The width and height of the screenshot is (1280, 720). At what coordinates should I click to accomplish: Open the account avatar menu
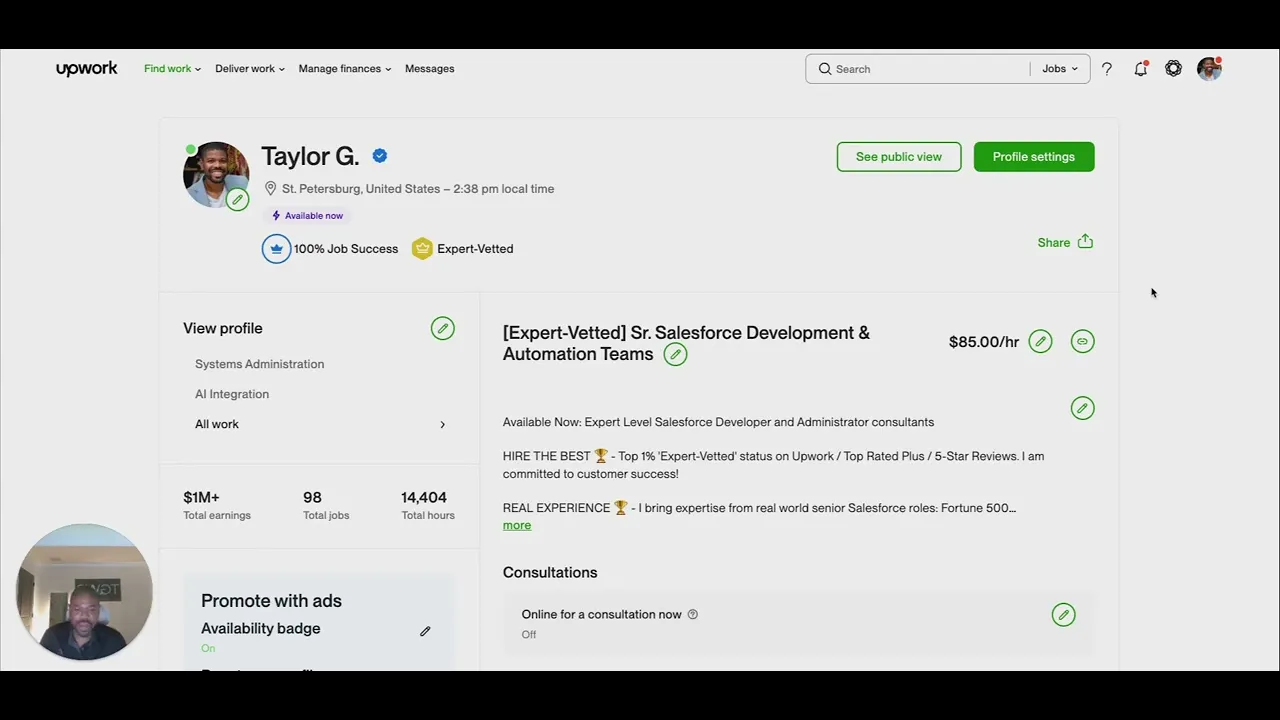tap(1210, 69)
